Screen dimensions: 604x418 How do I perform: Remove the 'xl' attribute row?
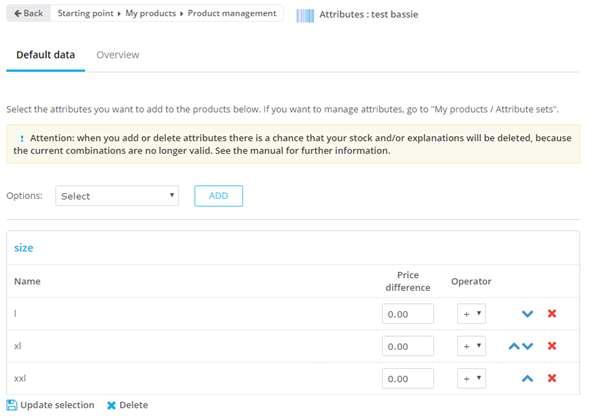[x=552, y=346]
